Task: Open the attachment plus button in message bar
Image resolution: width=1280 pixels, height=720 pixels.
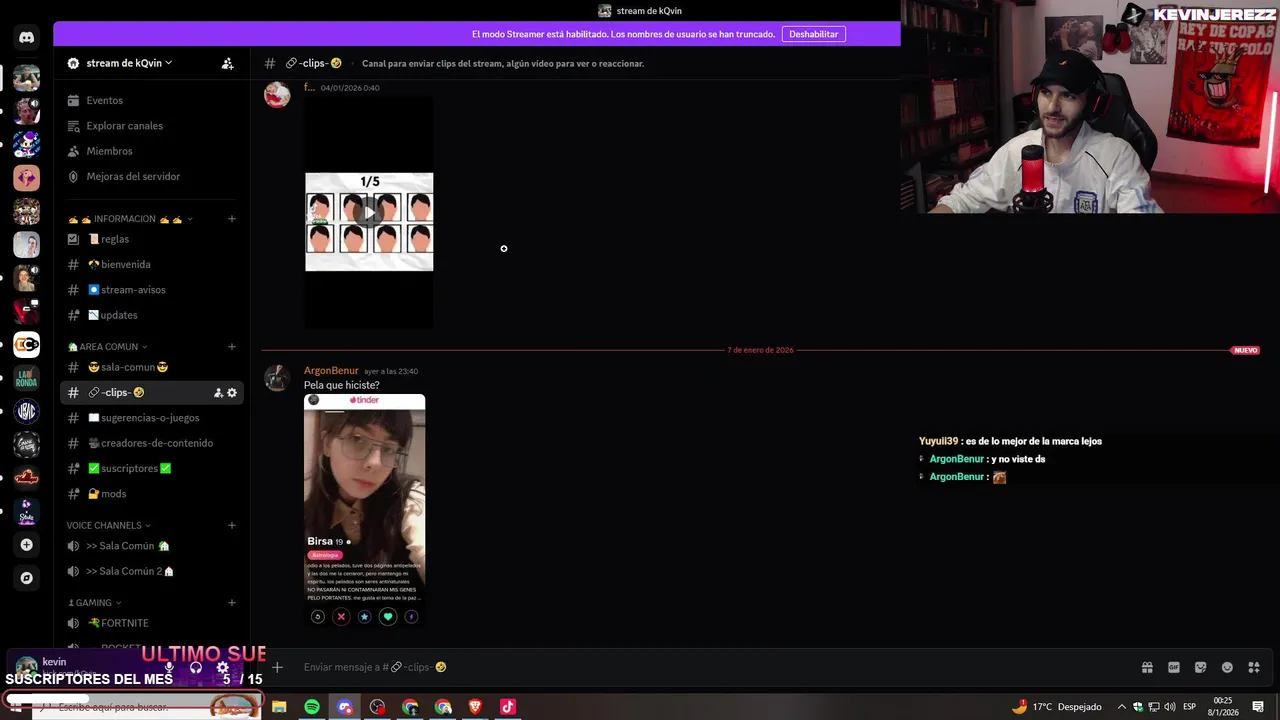Action: (x=278, y=667)
